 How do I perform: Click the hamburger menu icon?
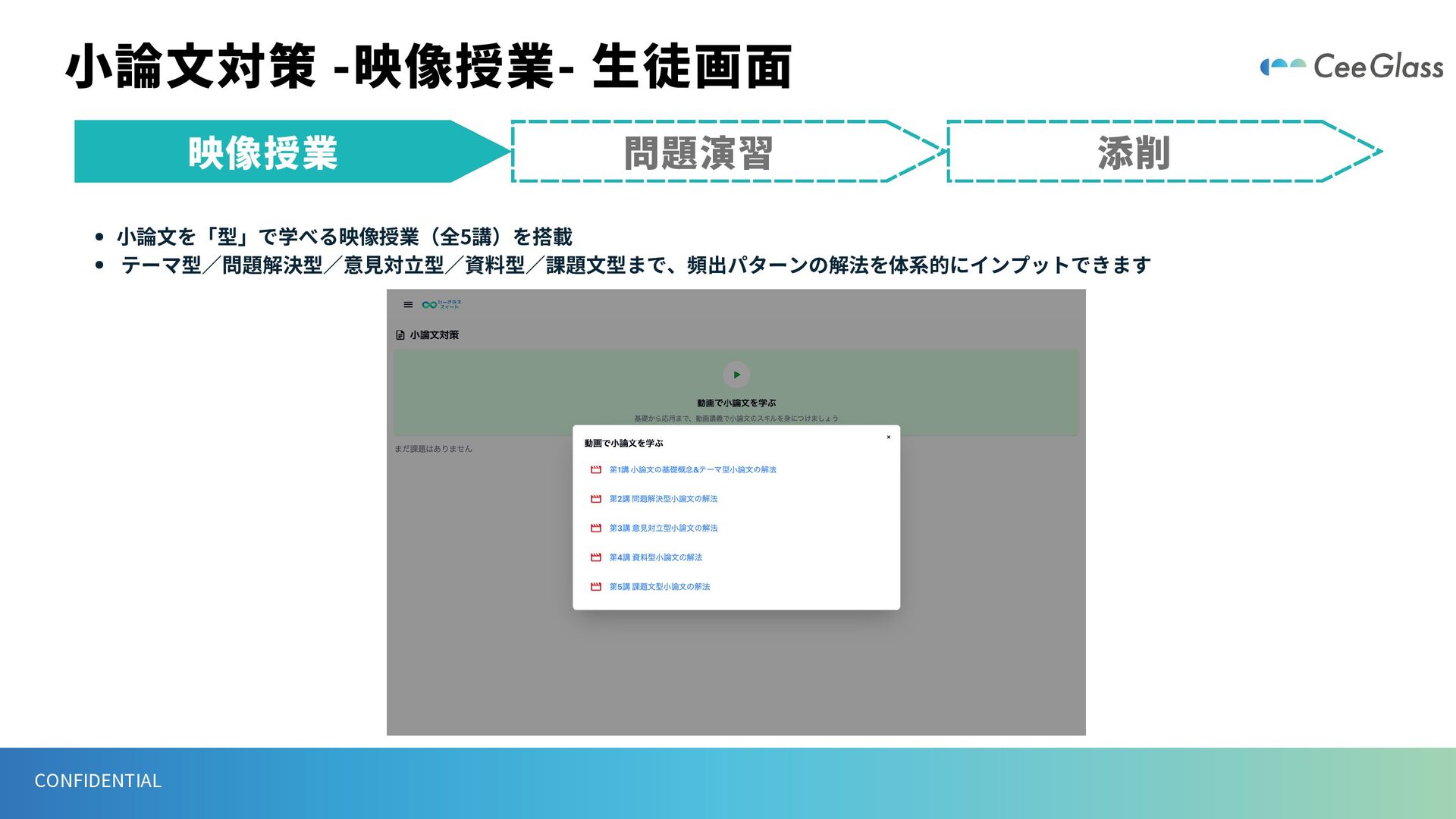(x=408, y=305)
